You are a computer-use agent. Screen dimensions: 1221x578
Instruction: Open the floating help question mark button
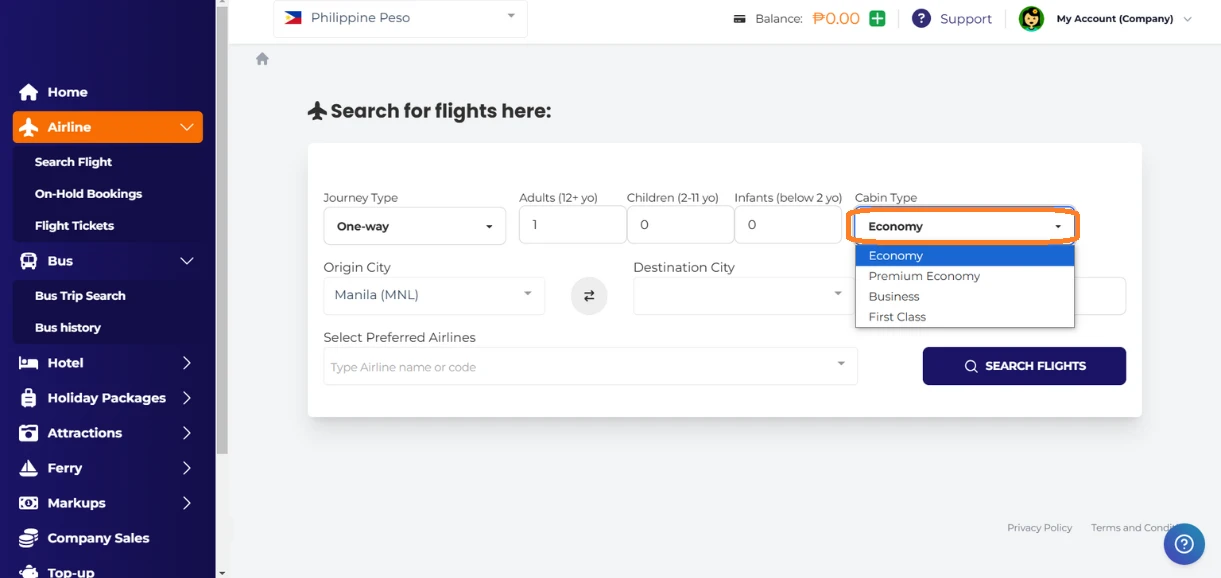click(1184, 544)
